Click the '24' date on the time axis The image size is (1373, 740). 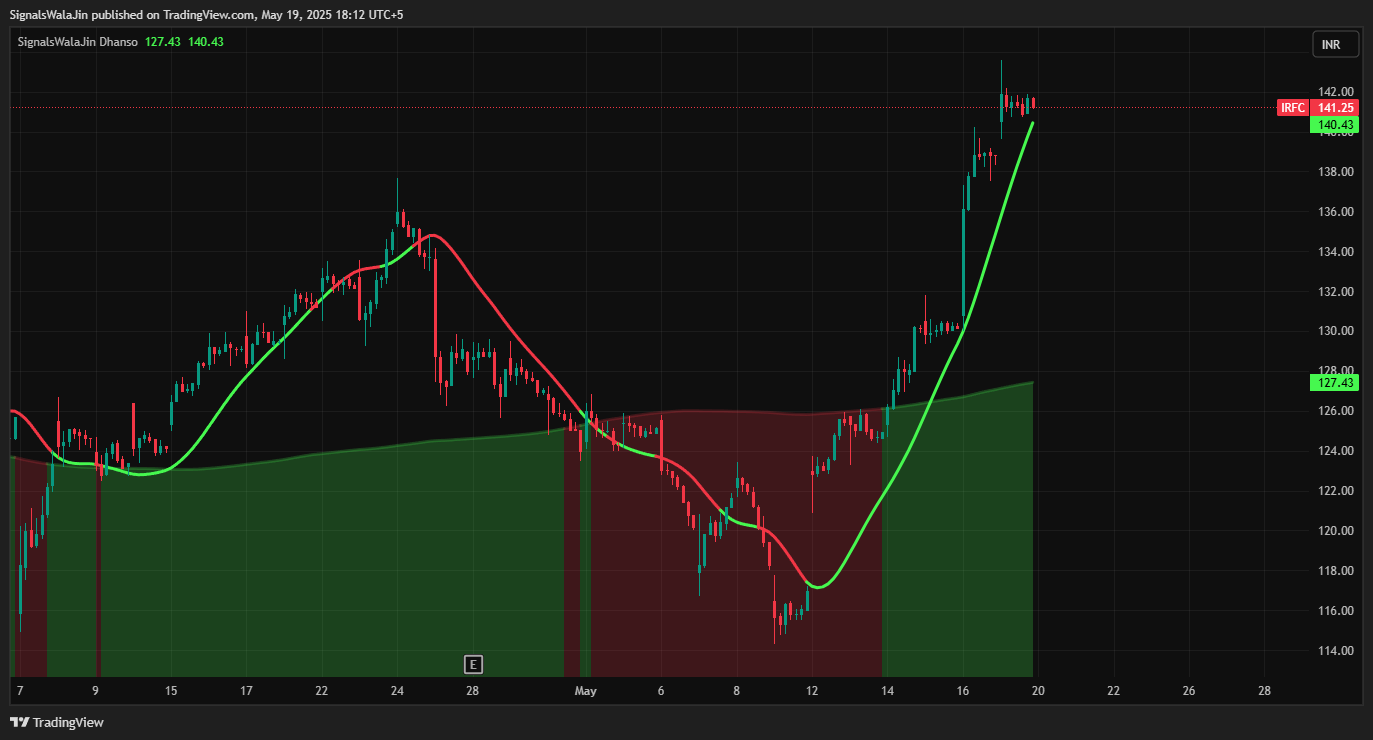click(x=397, y=691)
